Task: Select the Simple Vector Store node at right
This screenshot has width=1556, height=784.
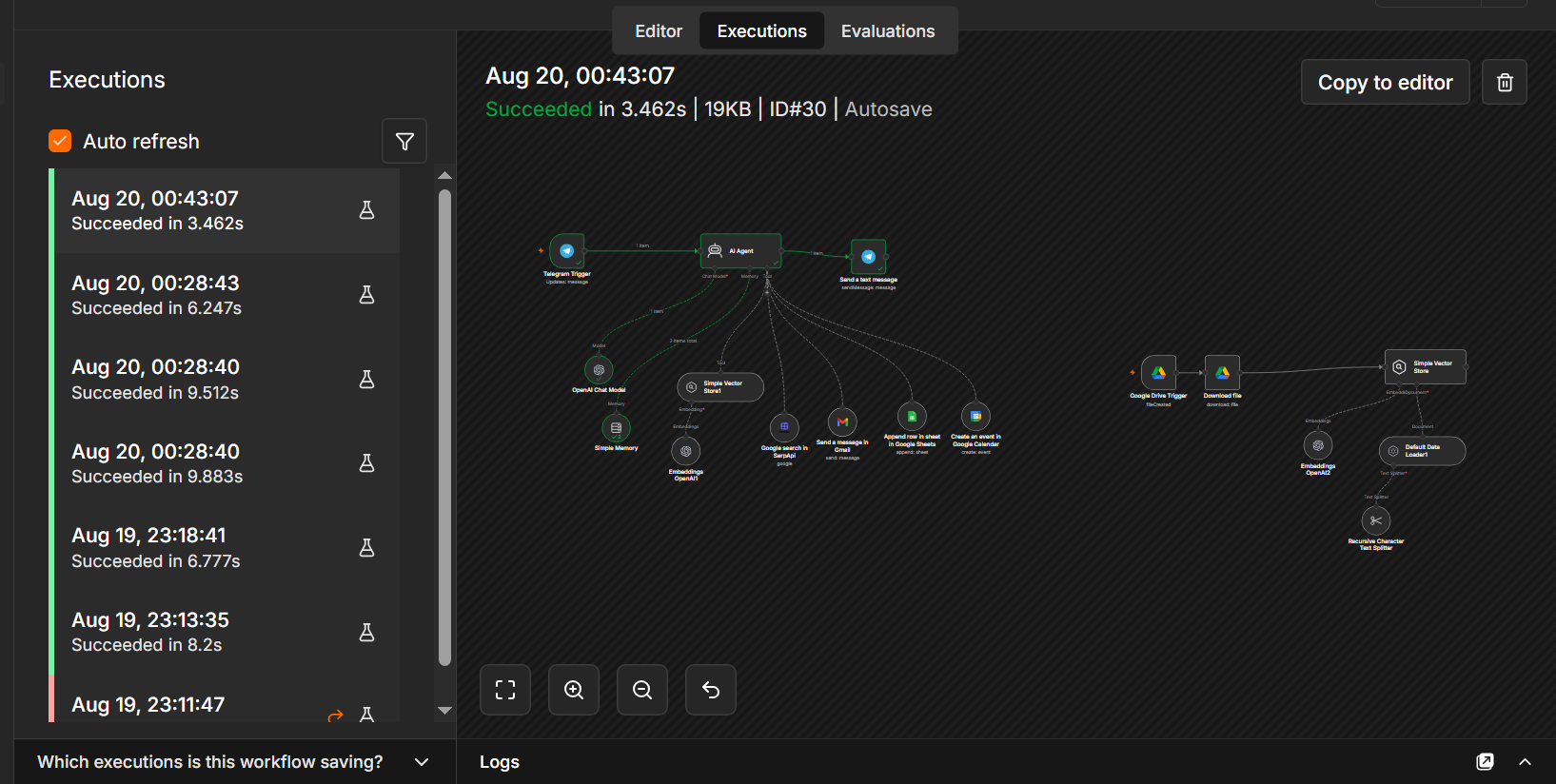Action: pos(1425,367)
